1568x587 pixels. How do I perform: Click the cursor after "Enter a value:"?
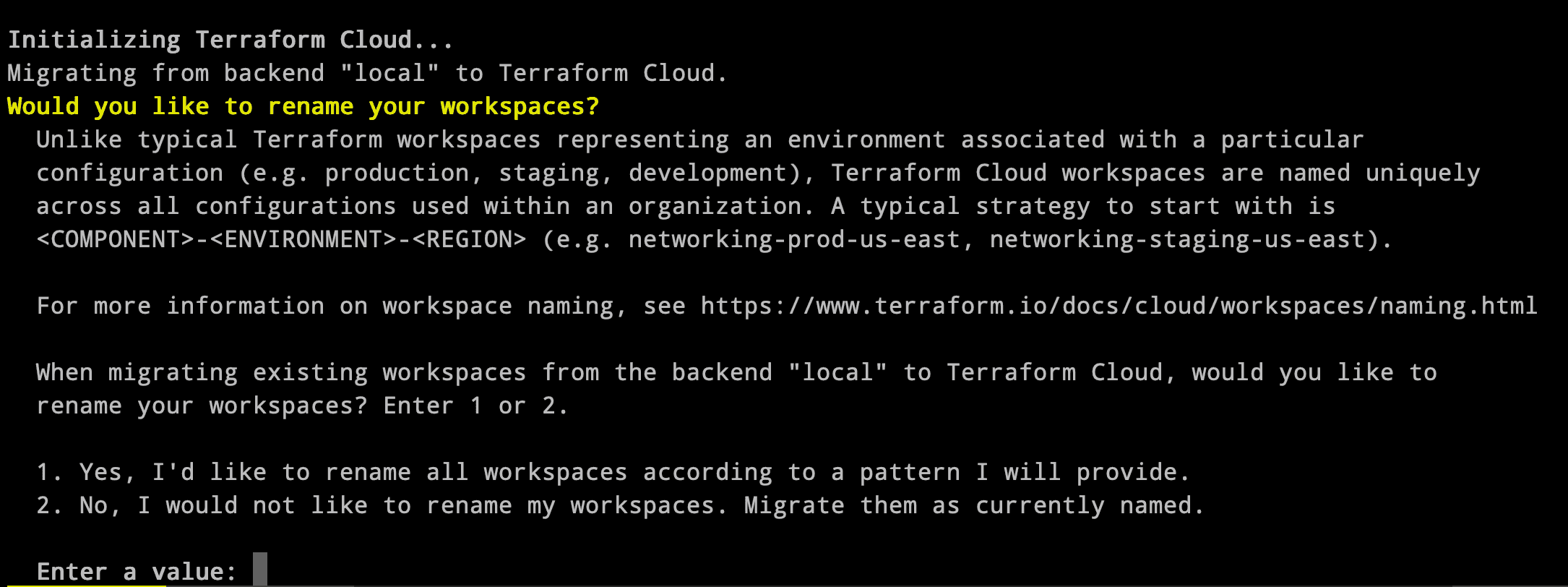[x=260, y=570]
